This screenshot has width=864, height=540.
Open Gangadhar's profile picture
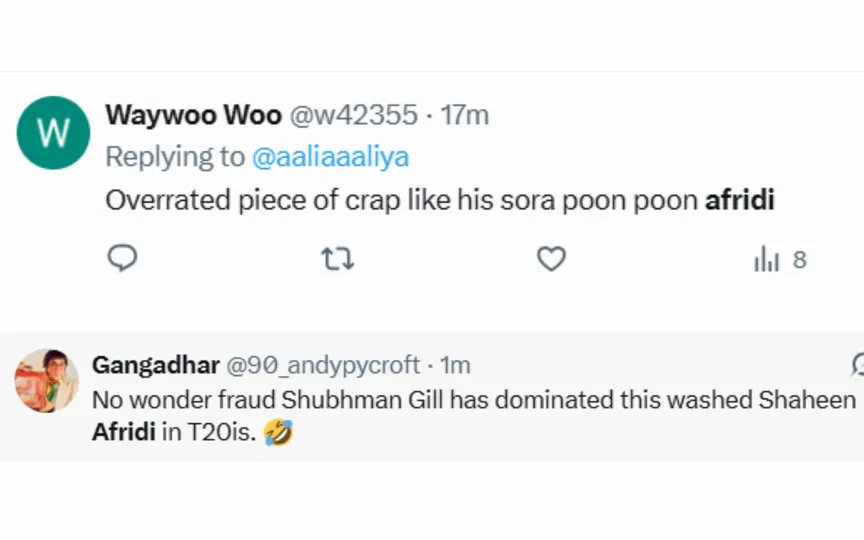(x=46, y=380)
